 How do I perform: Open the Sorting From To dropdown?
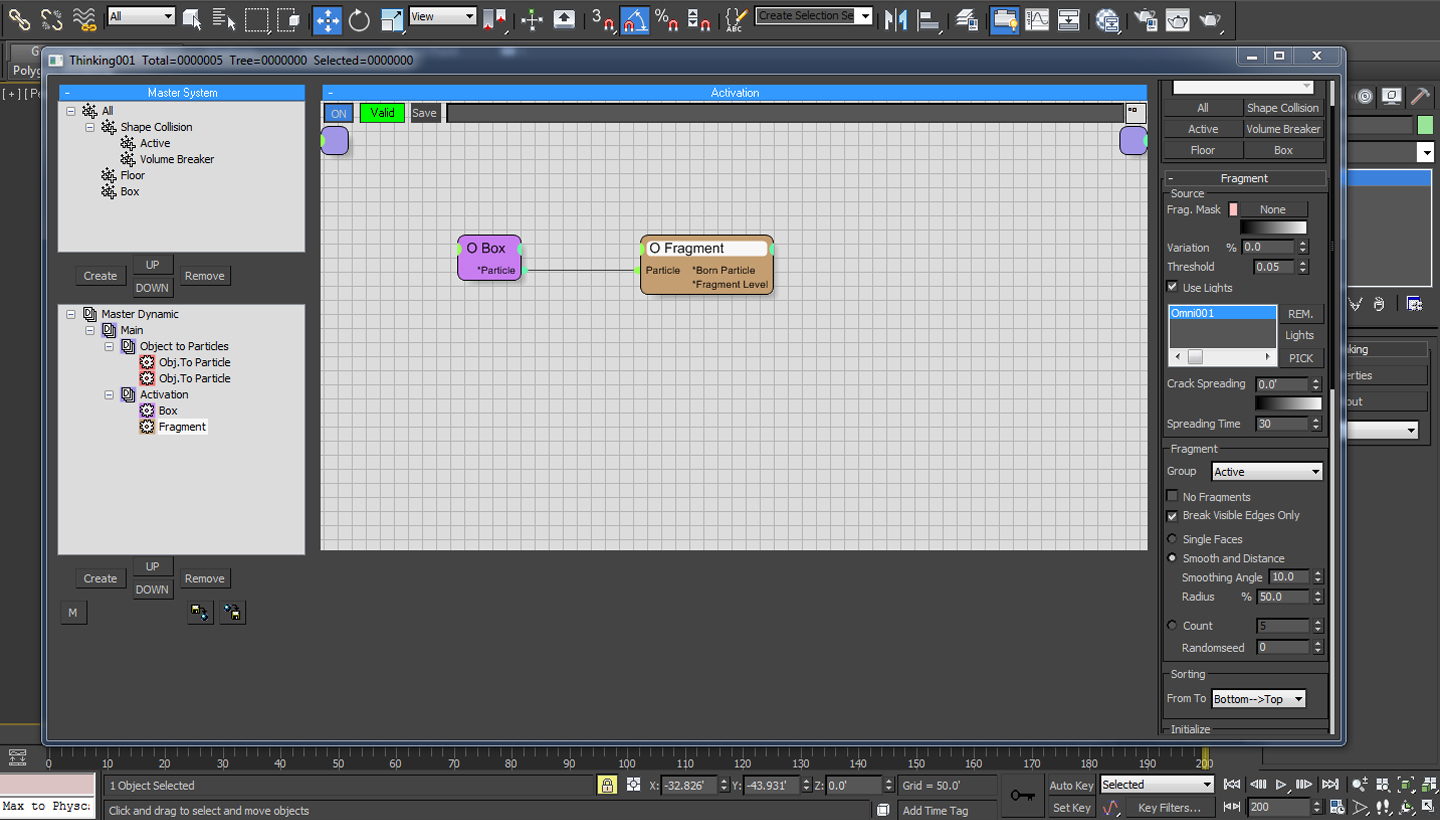(1259, 699)
